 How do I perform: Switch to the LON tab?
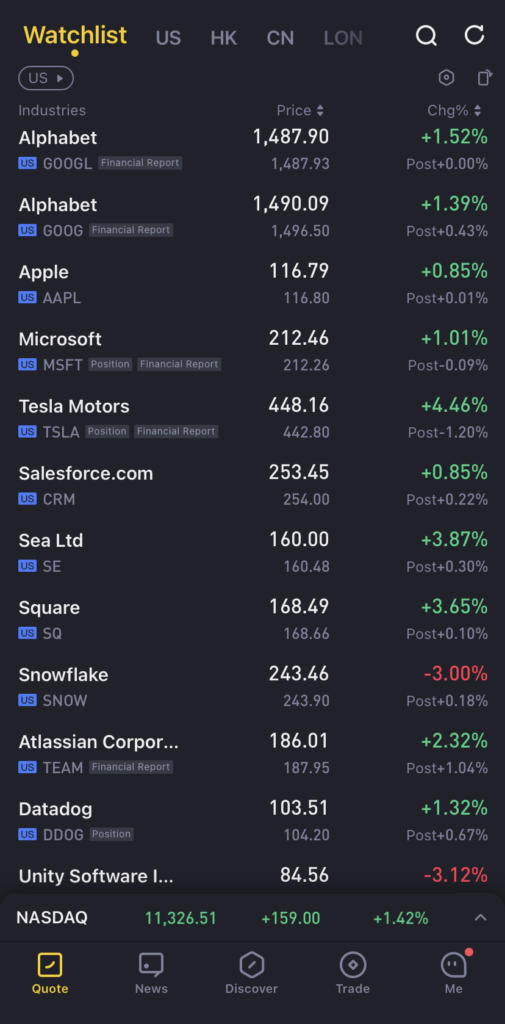click(343, 39)
